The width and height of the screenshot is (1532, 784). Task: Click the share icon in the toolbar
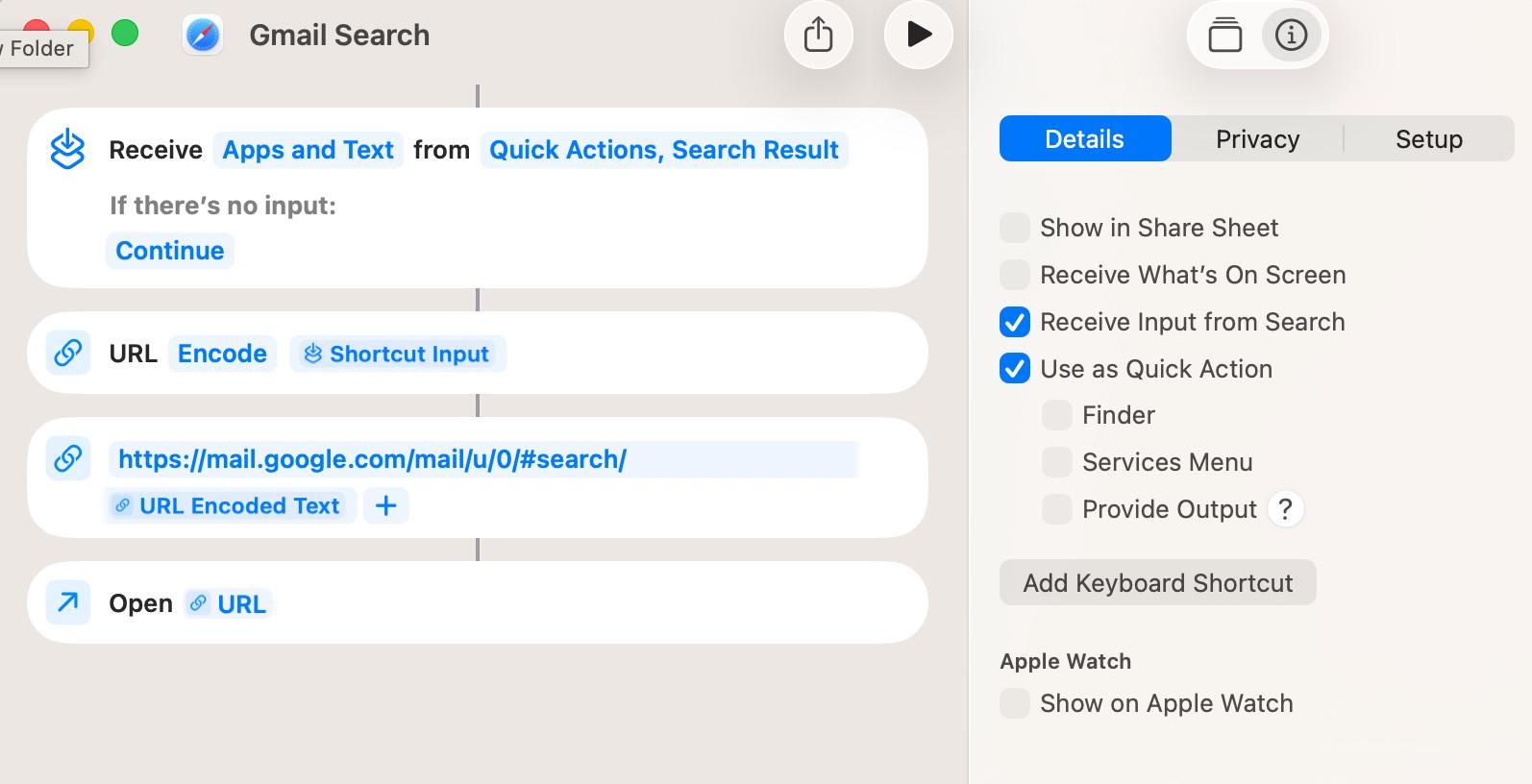pyautogui.click(x=818, y=36)
